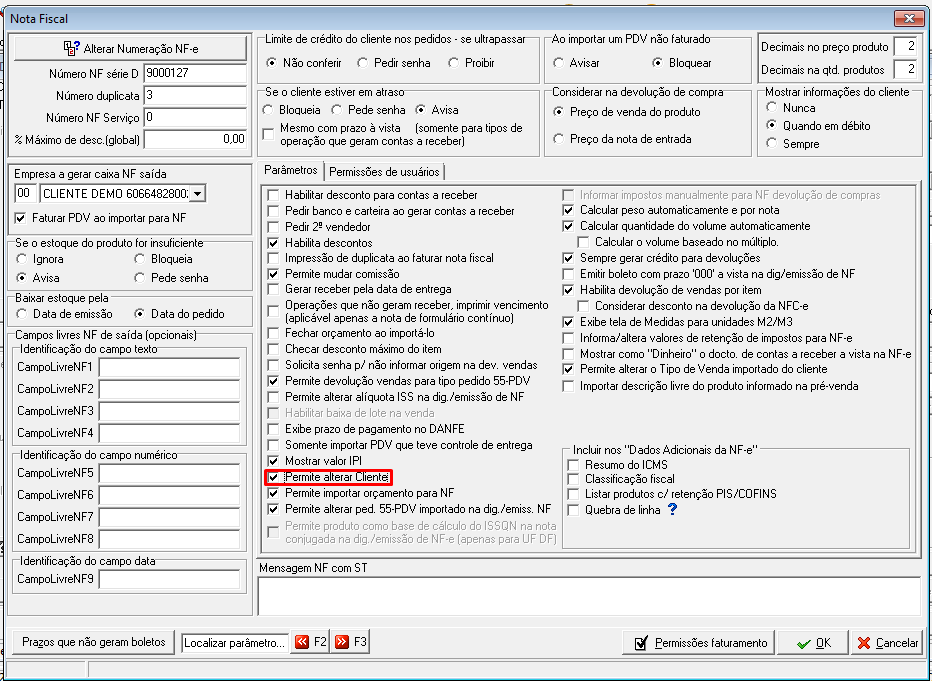
Task: Select the Parâmetros tab
Action: point(291,170)
